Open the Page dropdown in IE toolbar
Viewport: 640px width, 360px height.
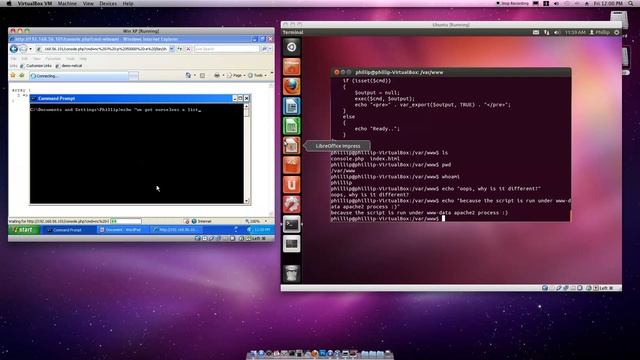point(236,76)
